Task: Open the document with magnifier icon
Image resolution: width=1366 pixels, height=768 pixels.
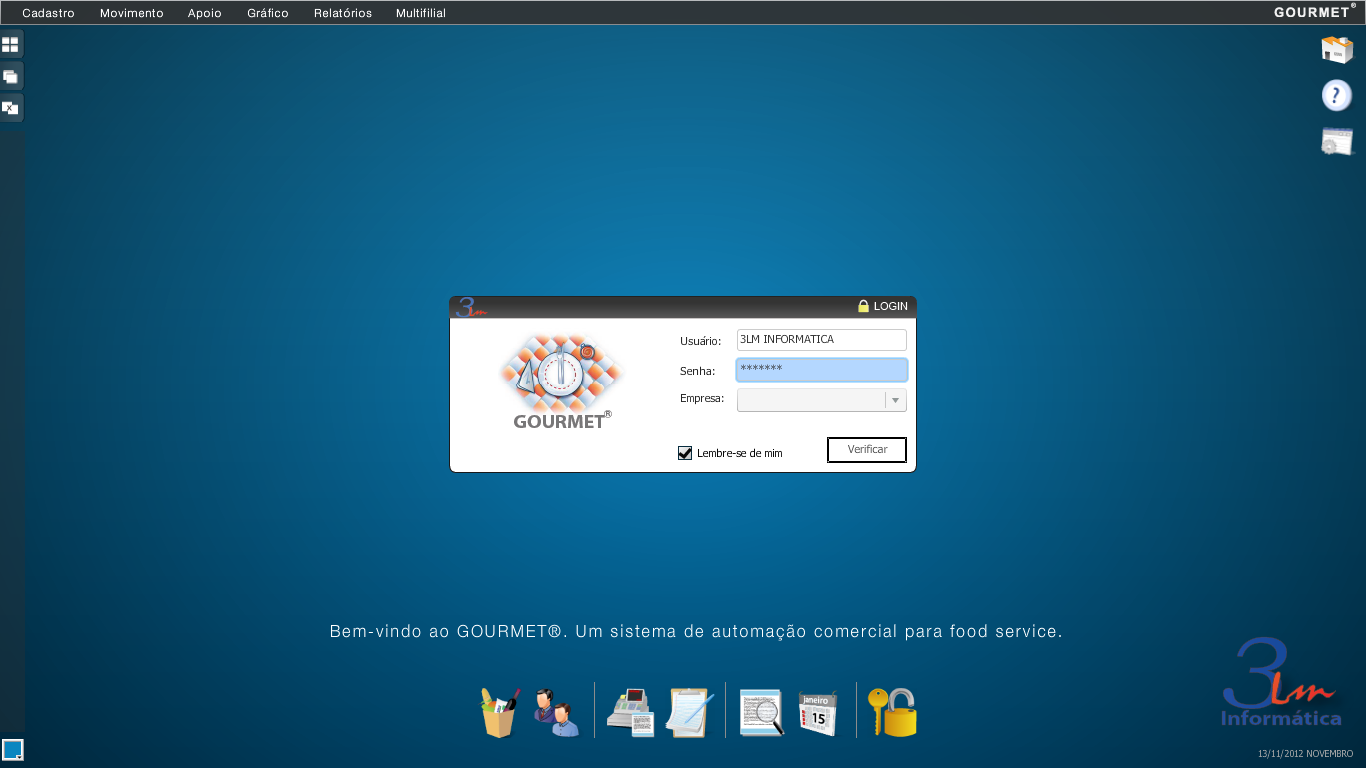Action: click(762, 712)
